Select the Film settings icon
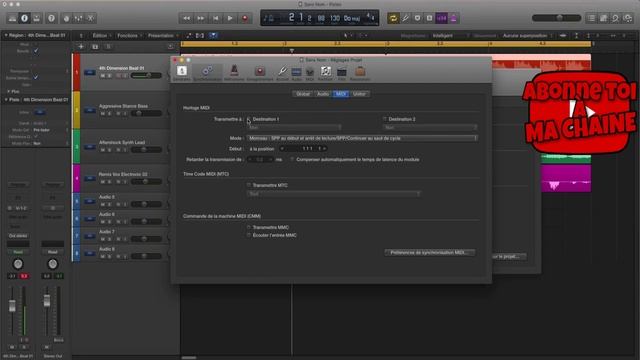Screen dimensions: 640x360 pyautogui.click(x=342, y=72)
